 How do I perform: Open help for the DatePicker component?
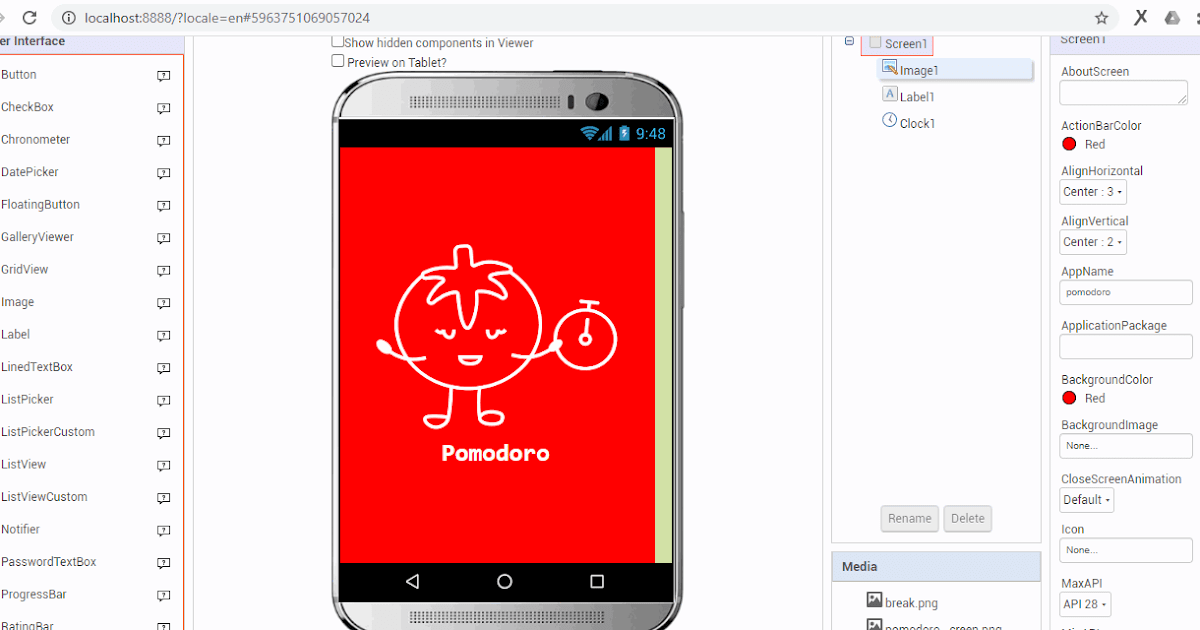click(162, 173)
